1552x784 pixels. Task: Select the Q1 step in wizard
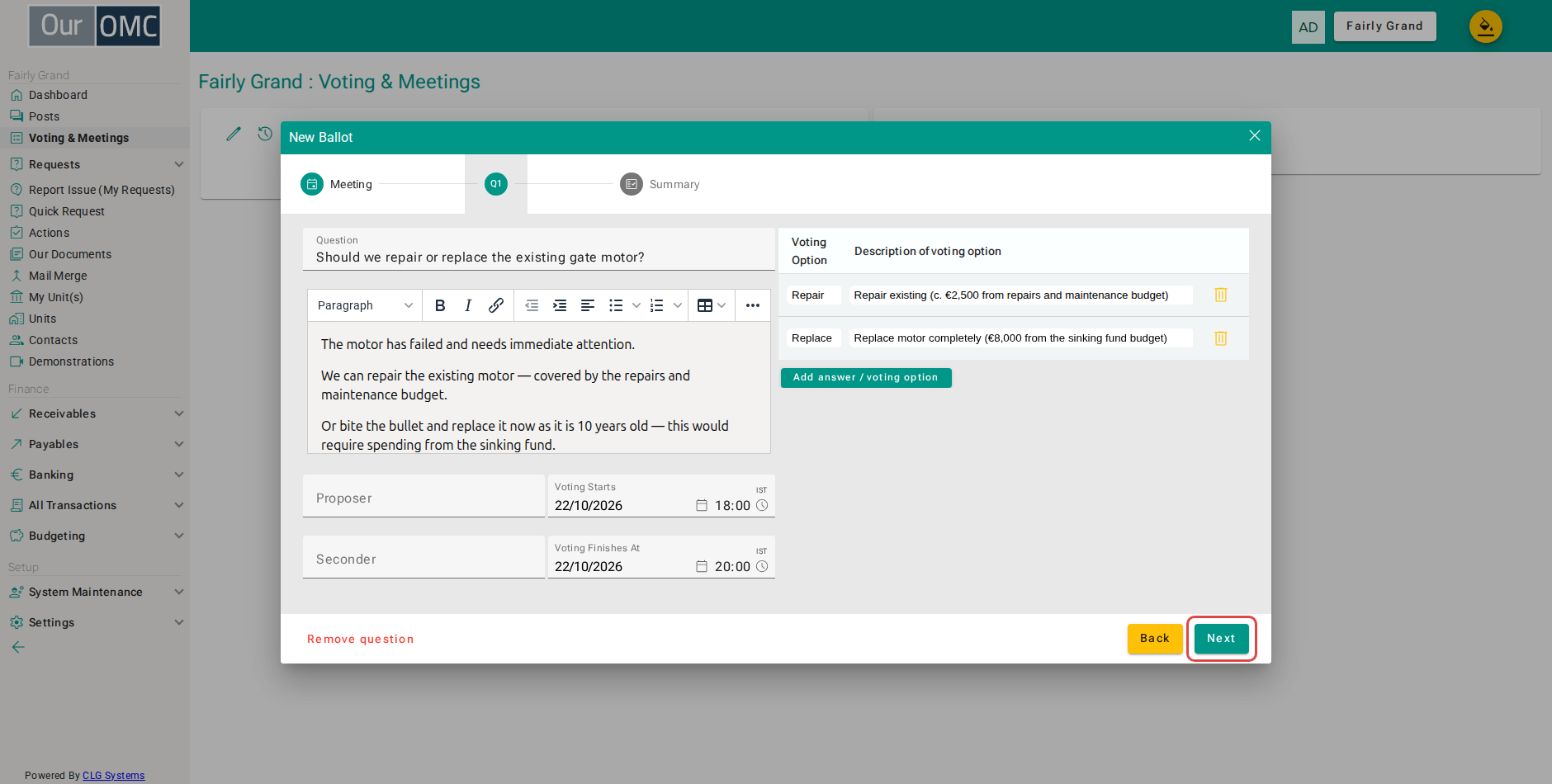(x=496, y=184)
